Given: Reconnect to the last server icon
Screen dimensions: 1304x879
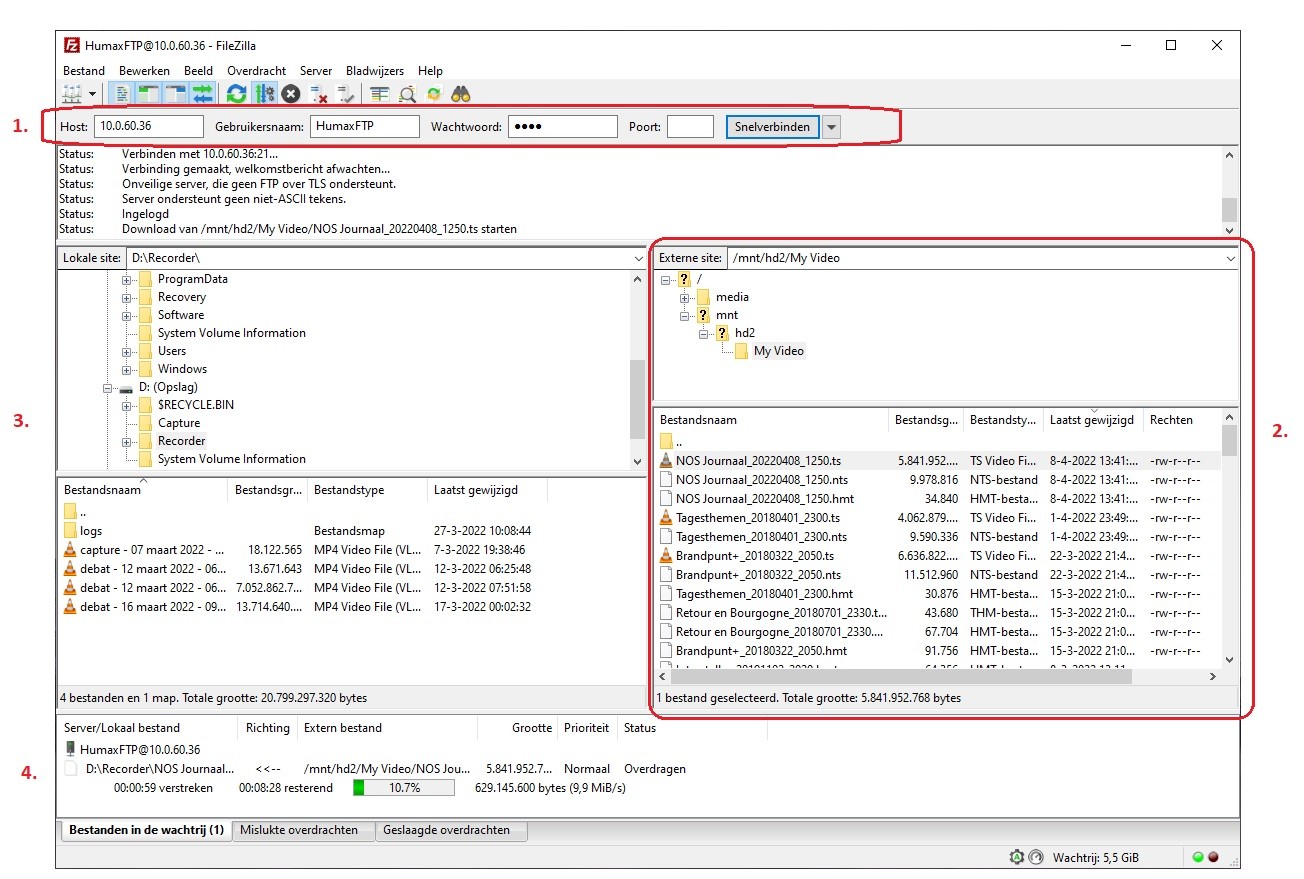Looking at the screenshot, I should [346, 94].
